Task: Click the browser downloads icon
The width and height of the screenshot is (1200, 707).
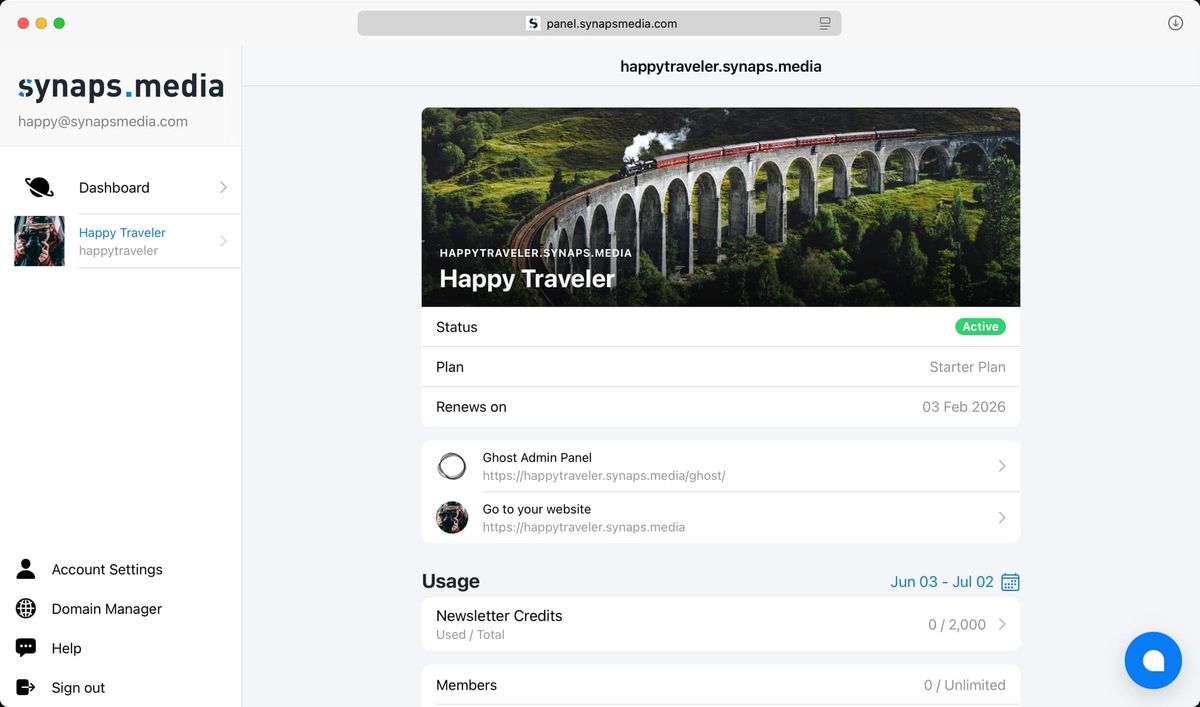Action: coord(1175,23)
